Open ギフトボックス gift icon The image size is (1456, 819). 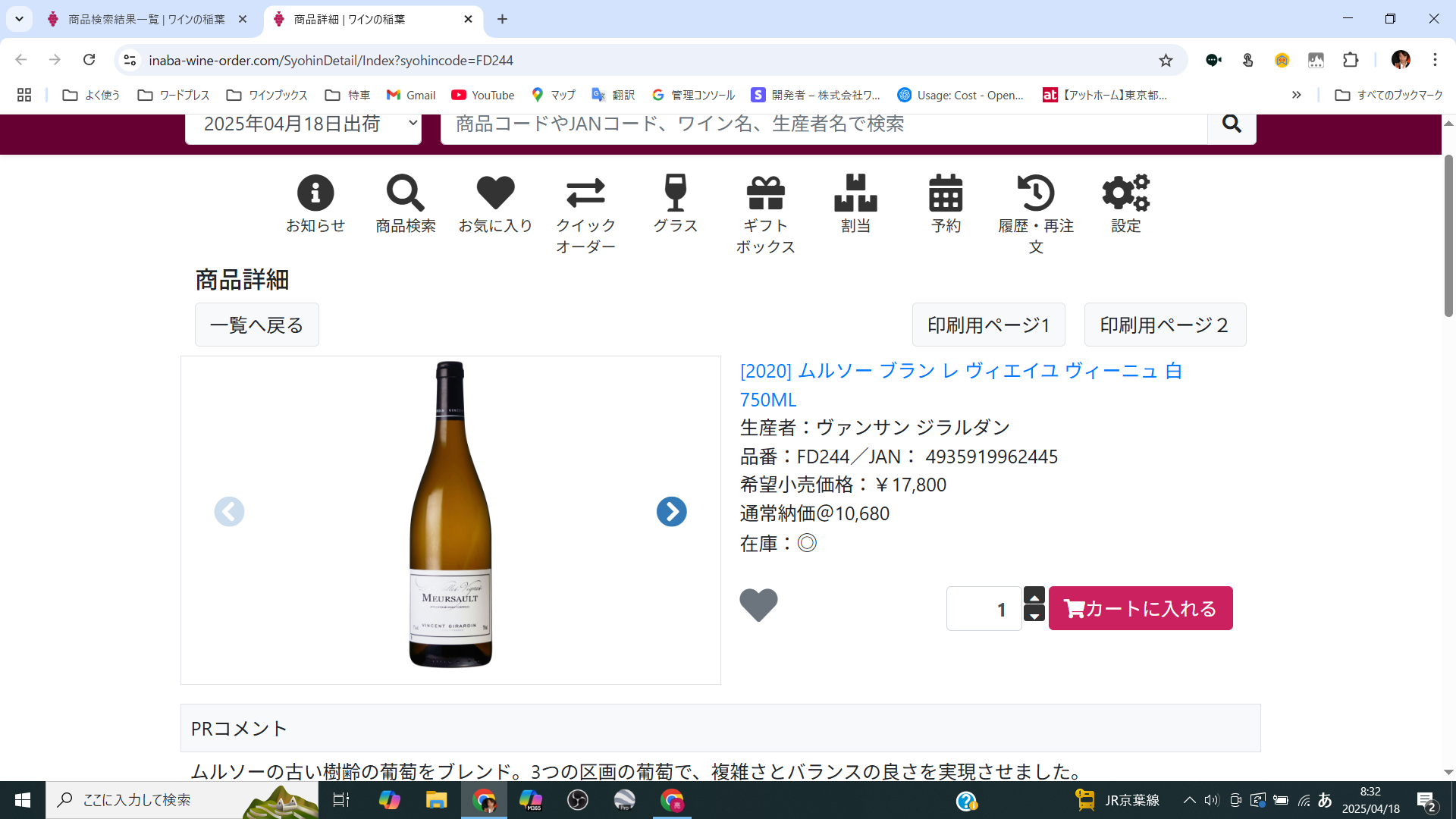pyautogui.click(x=766, y=193)
